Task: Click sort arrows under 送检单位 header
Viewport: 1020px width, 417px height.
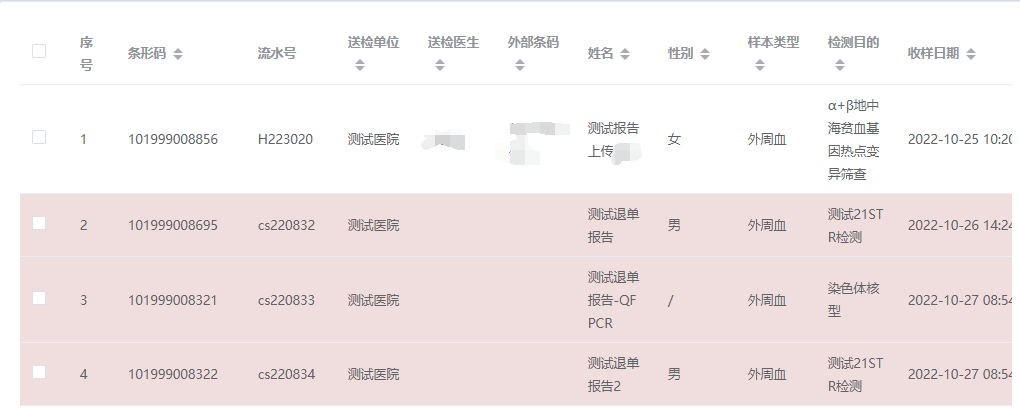Action: pyautogui.click(x=360, y=65)
